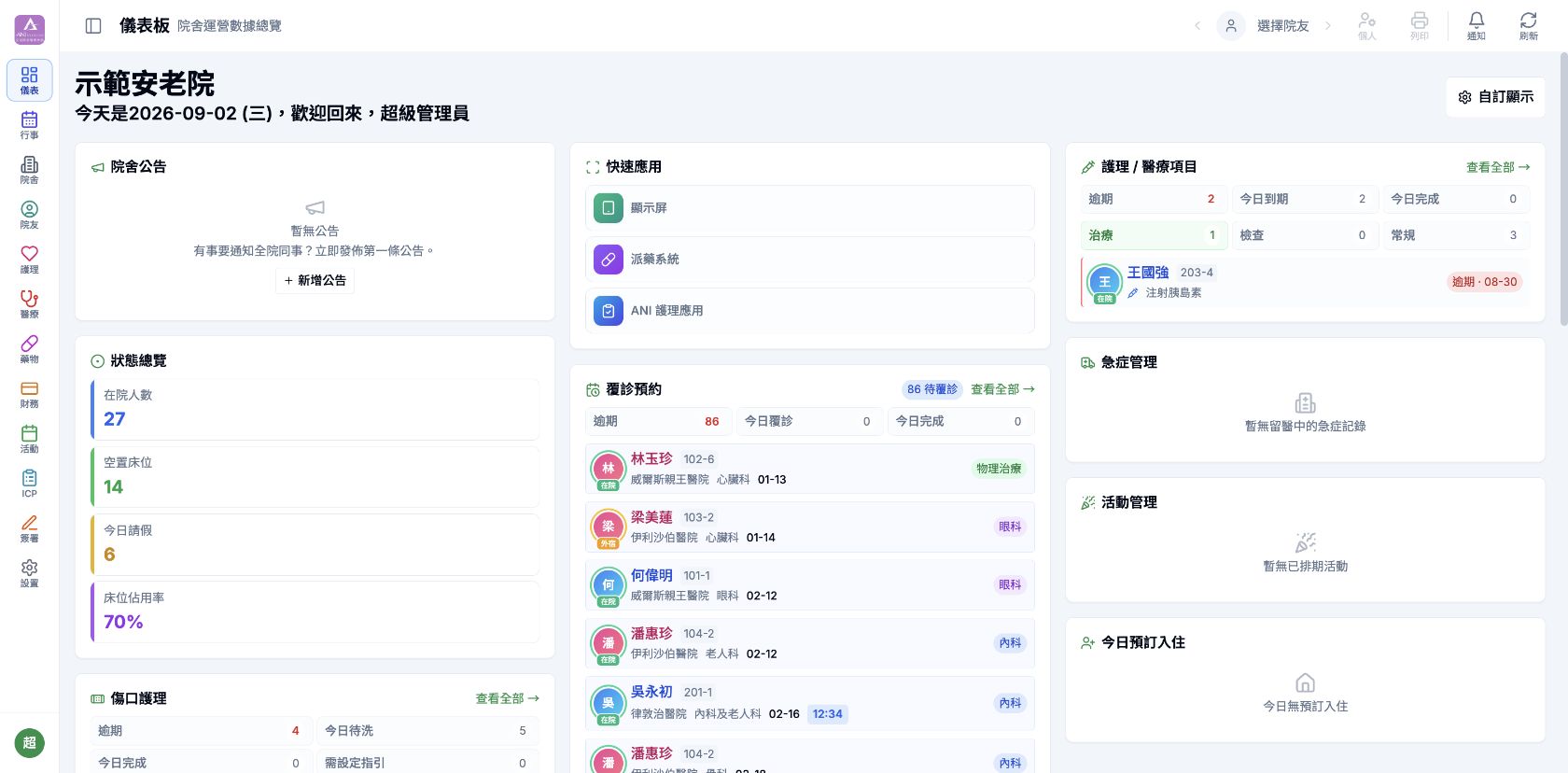The width and height of the screenshot is (1568, 773).
Task: Open user avatar 超 at bottom left
Action: [30, 743]
